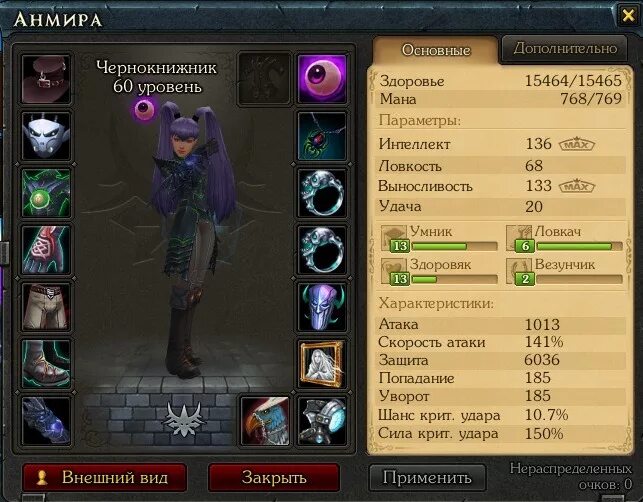Click the Внешний вид button
Image resolution: width=643 pixels, height=502 pixels.
105,477
